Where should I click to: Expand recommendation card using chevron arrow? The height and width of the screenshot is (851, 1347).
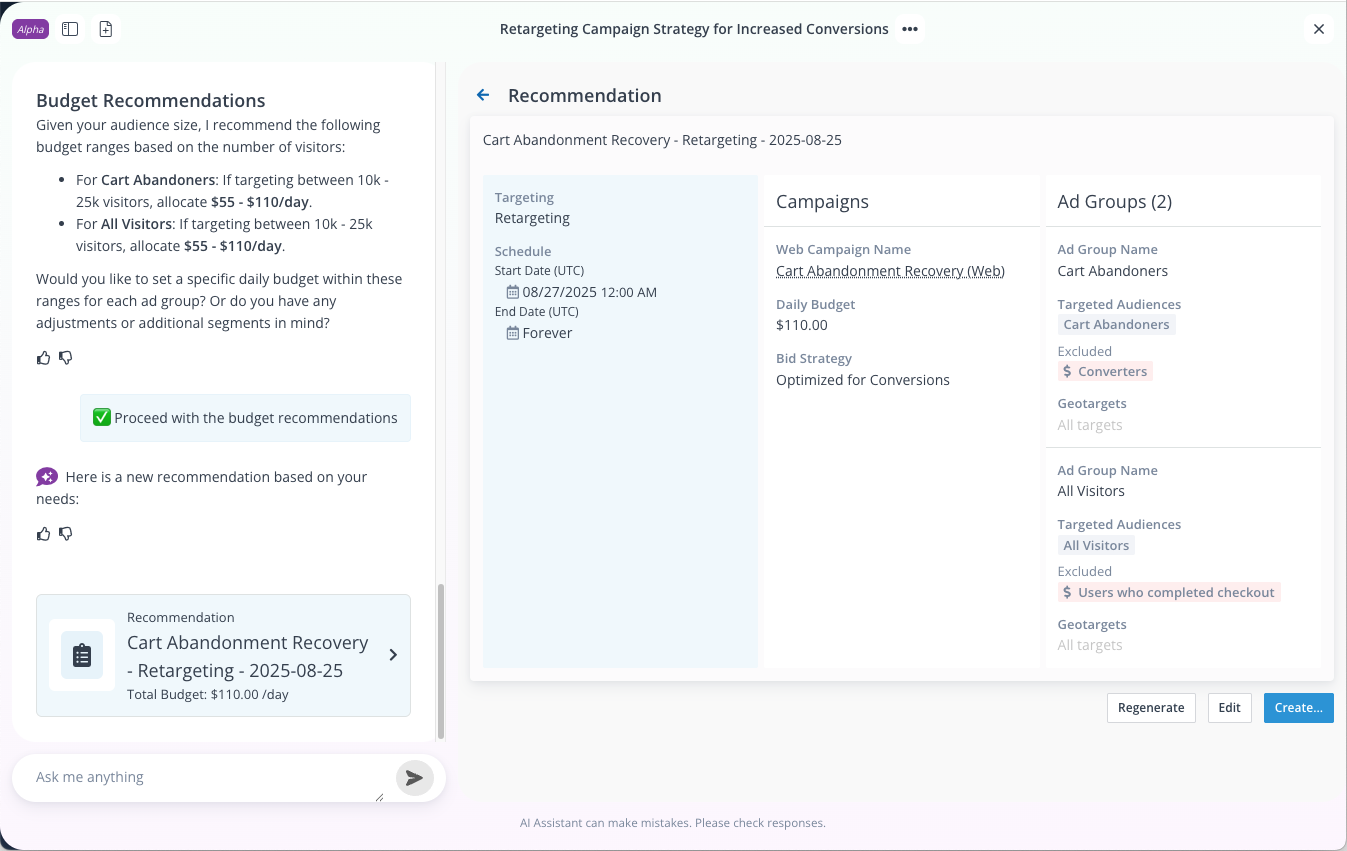pos(393,655)
